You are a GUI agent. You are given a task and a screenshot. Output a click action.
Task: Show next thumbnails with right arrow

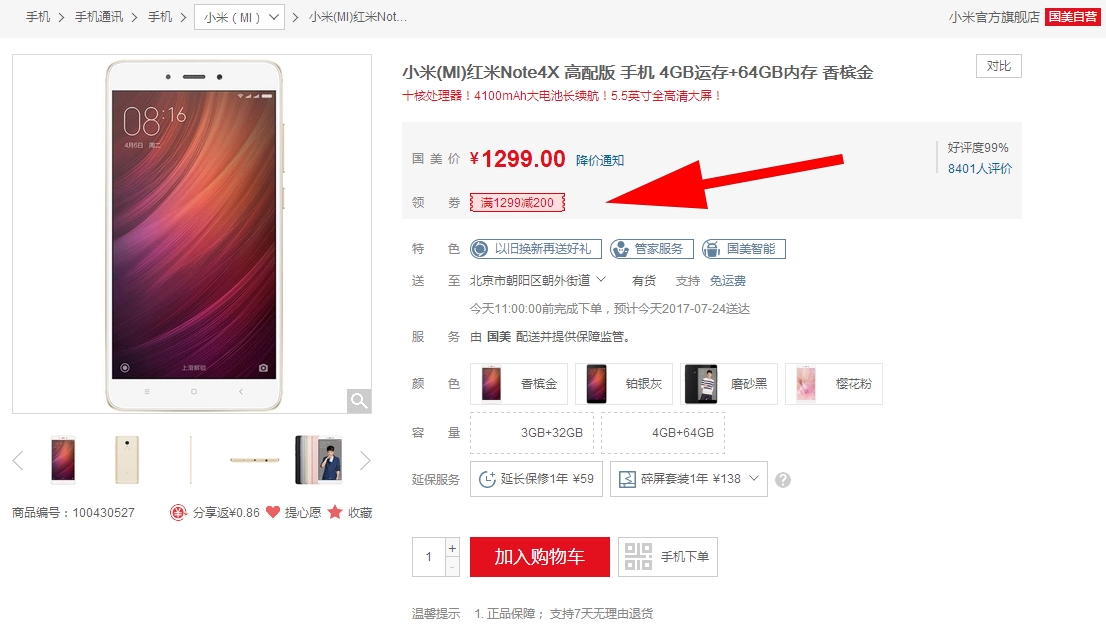[x=365, y=461]
